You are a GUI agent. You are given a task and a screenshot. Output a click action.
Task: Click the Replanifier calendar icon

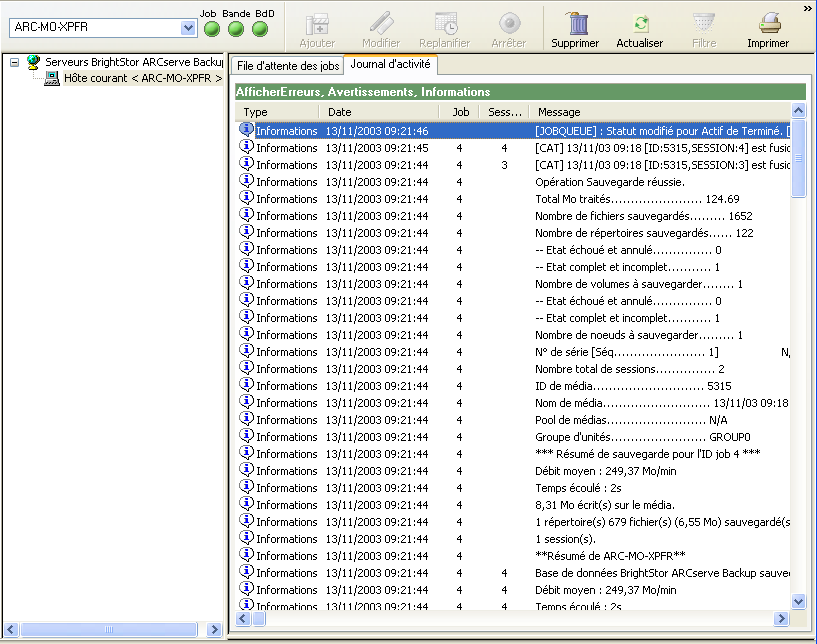pos(445,23)
